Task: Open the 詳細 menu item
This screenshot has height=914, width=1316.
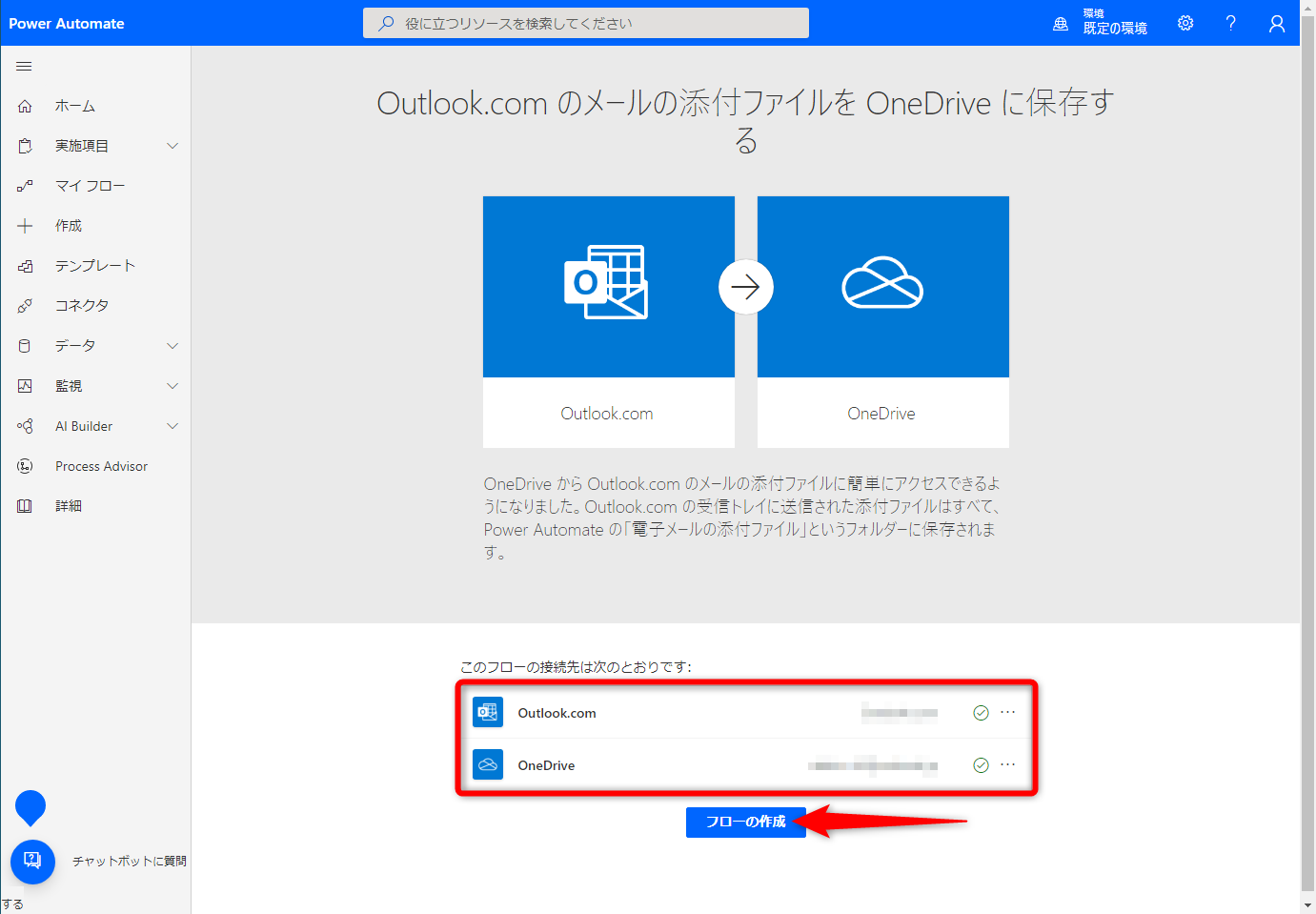Action: pyautogui.click(x=68, y=505)
